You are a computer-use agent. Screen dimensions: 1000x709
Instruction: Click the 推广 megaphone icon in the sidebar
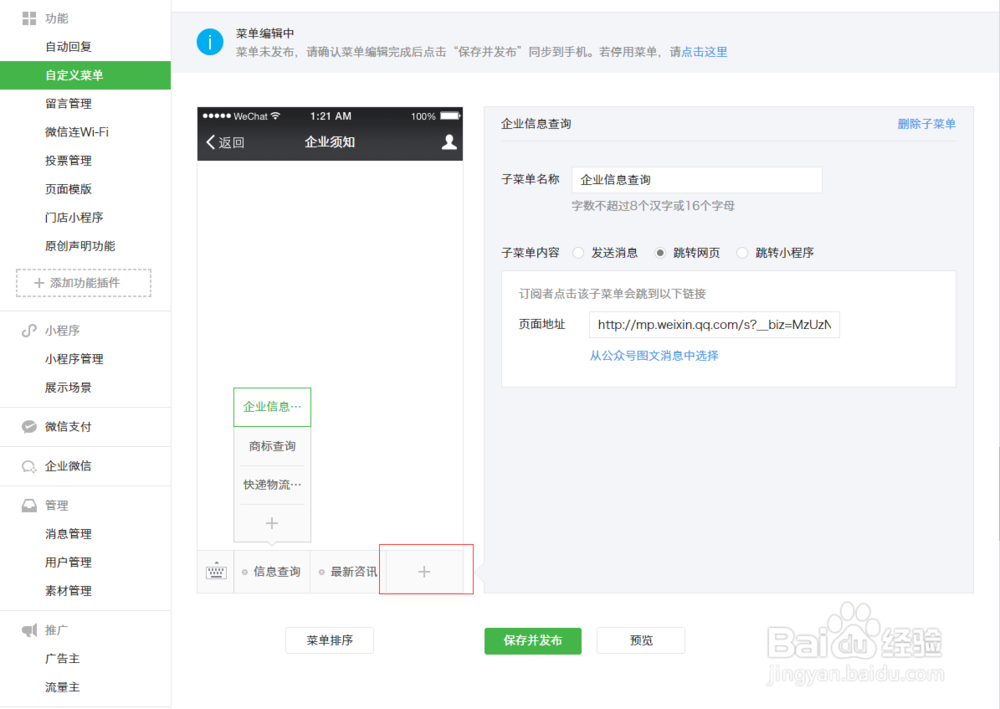coord(29,630)
